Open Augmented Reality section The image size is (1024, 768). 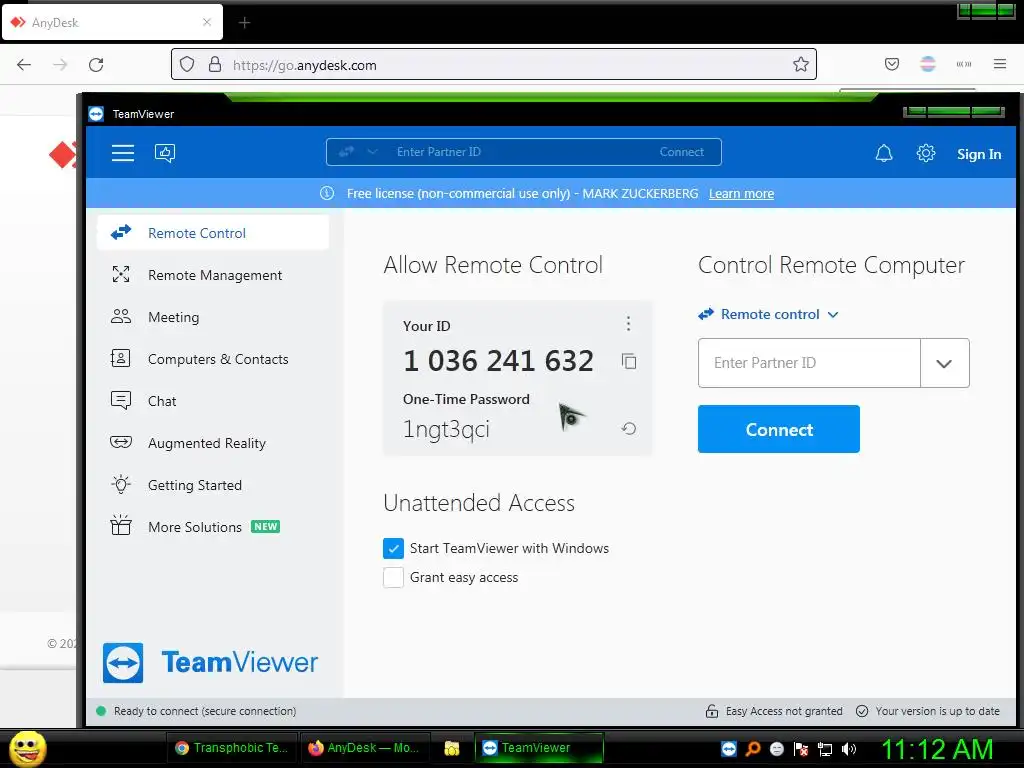[x=213, y=443]
